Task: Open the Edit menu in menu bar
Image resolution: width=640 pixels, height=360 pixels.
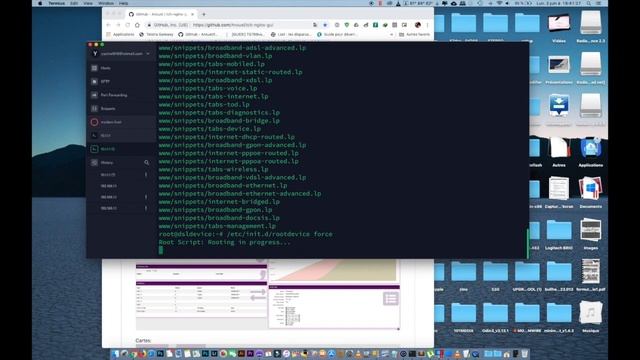Action: [x=74, y=3]
